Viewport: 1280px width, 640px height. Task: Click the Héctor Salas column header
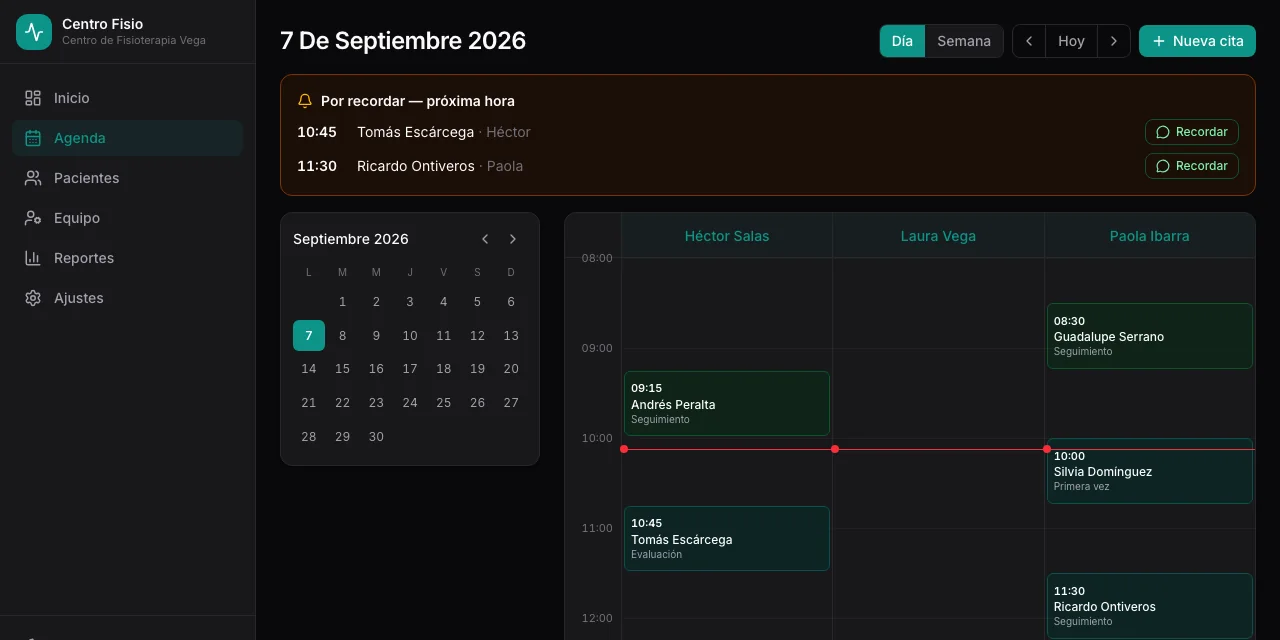727,236
